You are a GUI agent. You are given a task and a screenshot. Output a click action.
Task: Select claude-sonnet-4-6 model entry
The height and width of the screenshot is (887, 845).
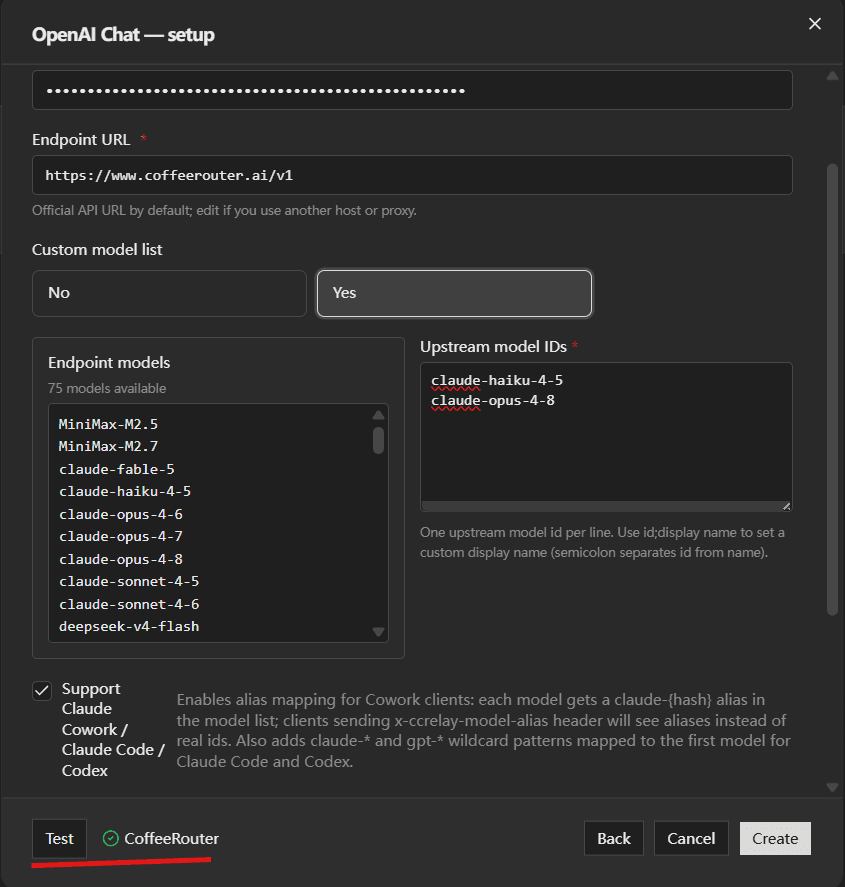click(129, 604)
